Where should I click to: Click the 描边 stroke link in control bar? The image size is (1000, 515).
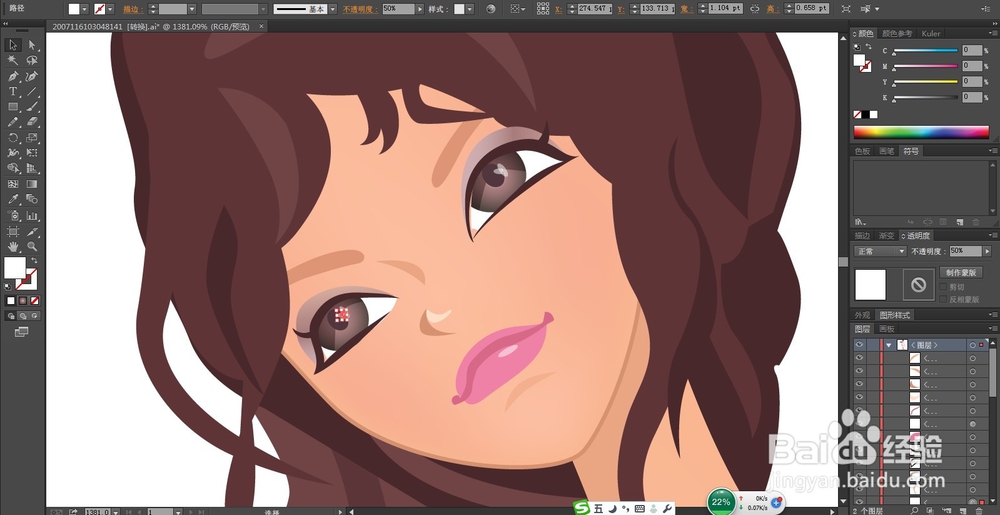tap(132, 10)
